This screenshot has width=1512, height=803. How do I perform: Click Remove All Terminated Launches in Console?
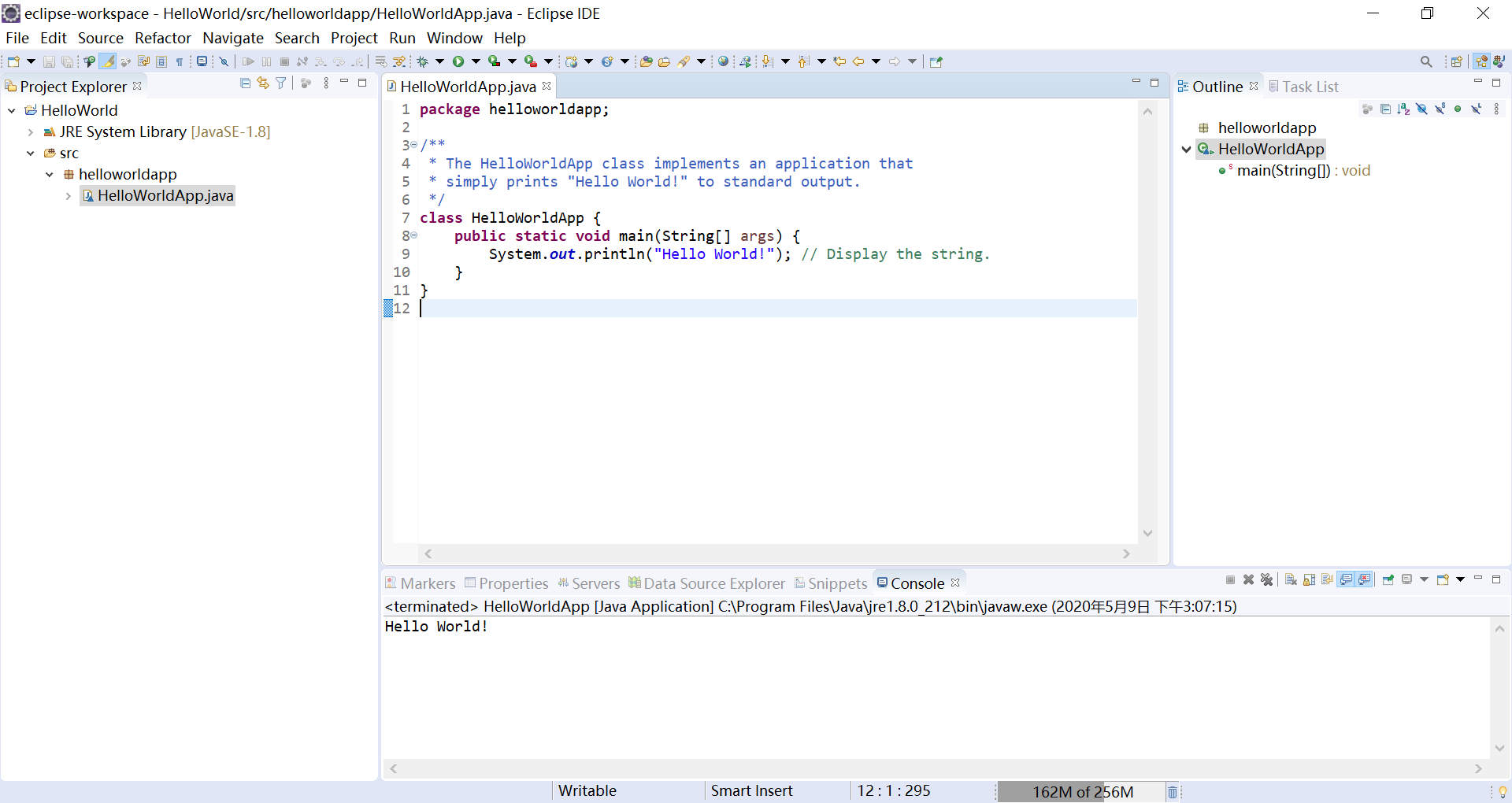[x=1266, y=579]
